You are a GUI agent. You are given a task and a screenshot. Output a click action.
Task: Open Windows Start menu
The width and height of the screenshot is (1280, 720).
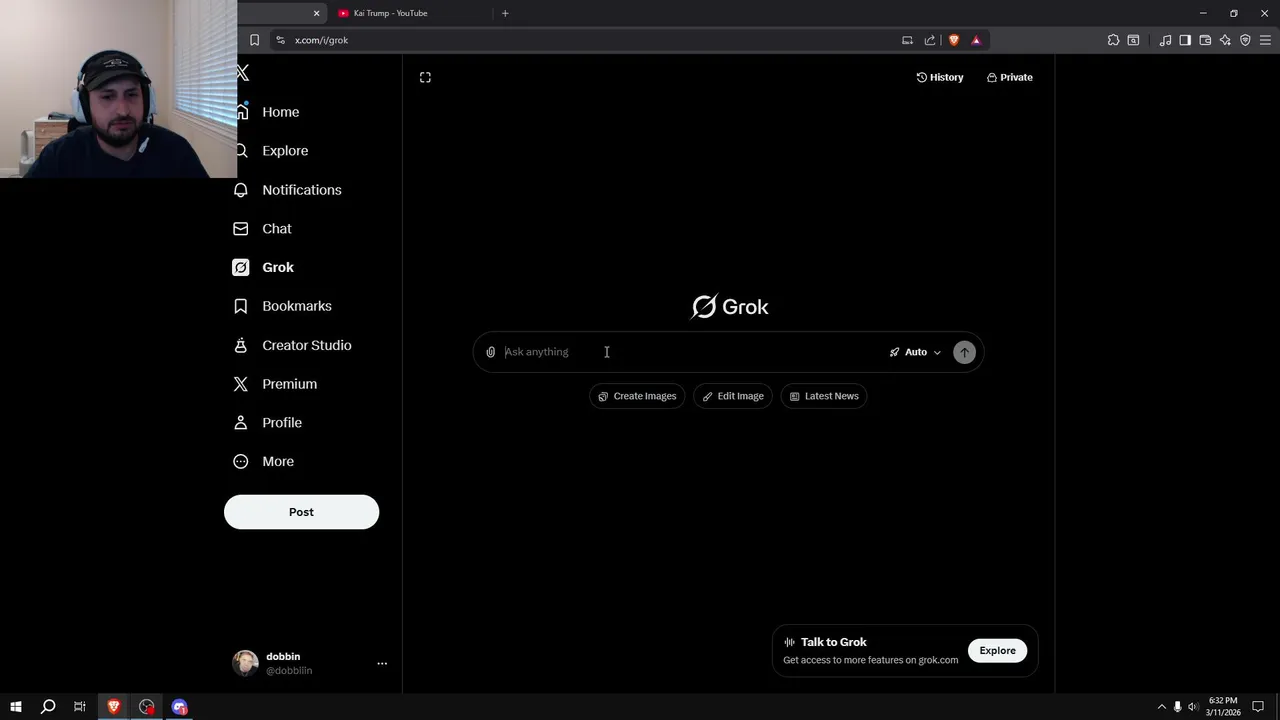point(15,707)
